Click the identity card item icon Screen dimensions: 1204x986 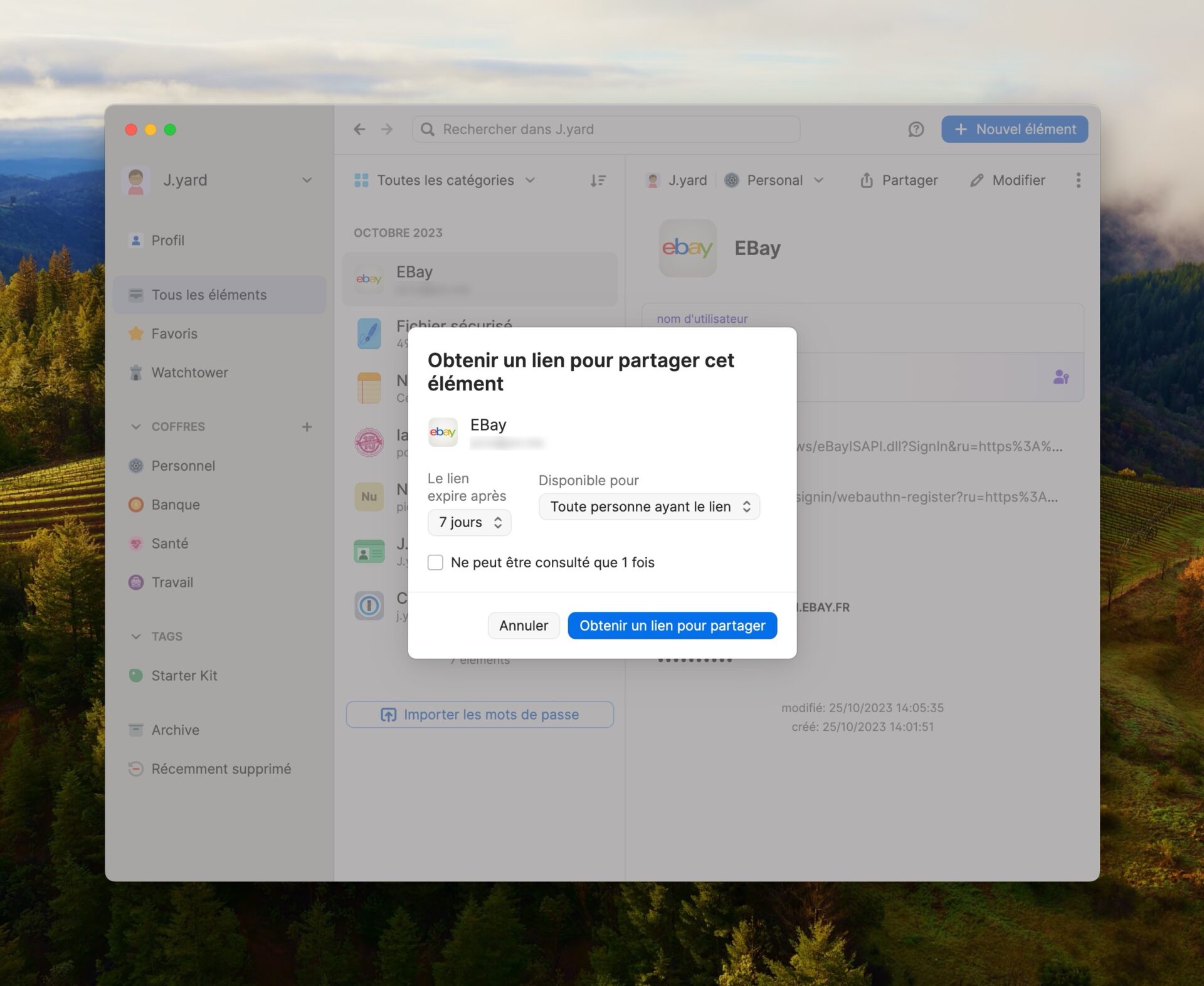(369, 552)
